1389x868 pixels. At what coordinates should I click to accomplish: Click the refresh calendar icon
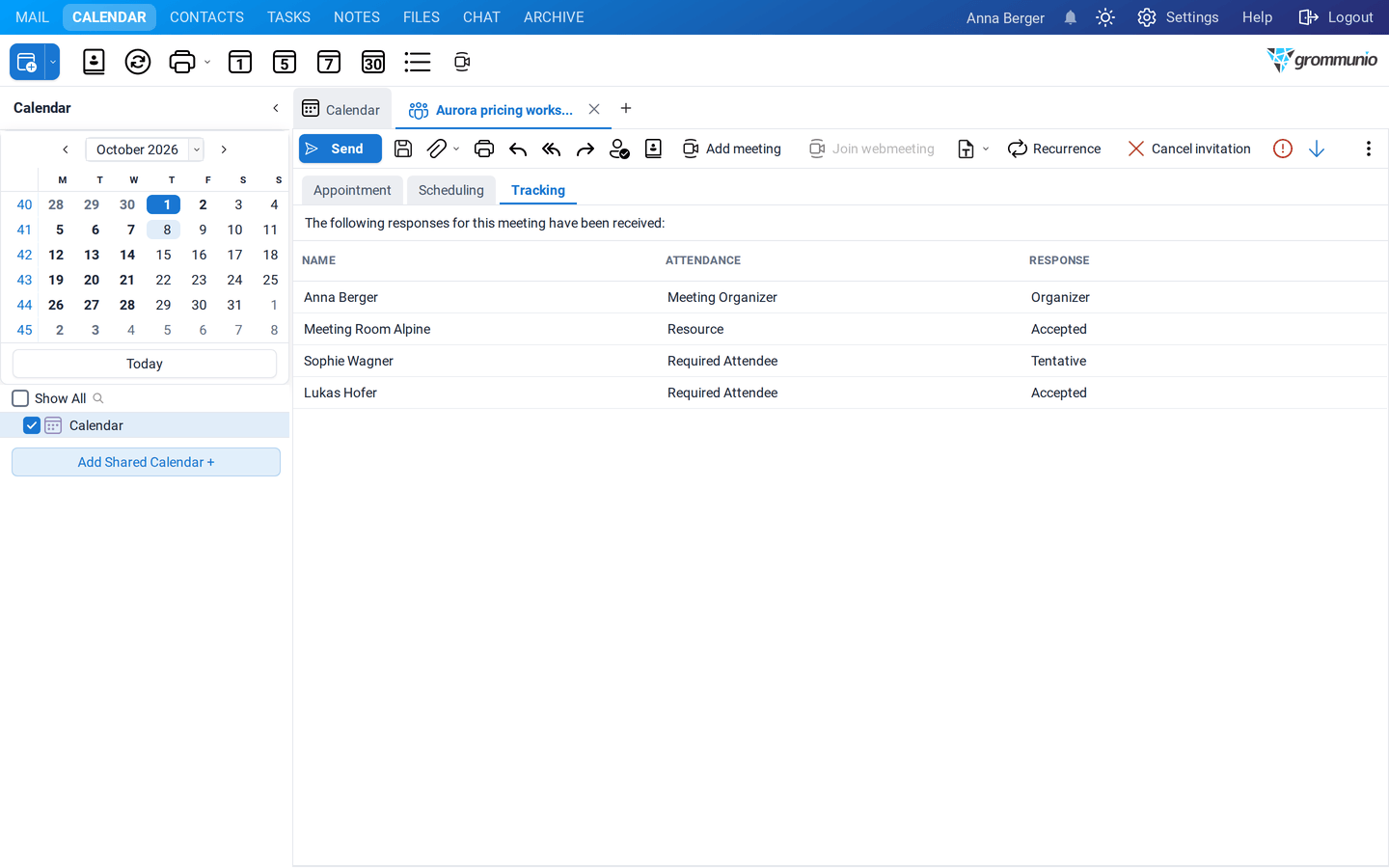[x=138, y=63]
